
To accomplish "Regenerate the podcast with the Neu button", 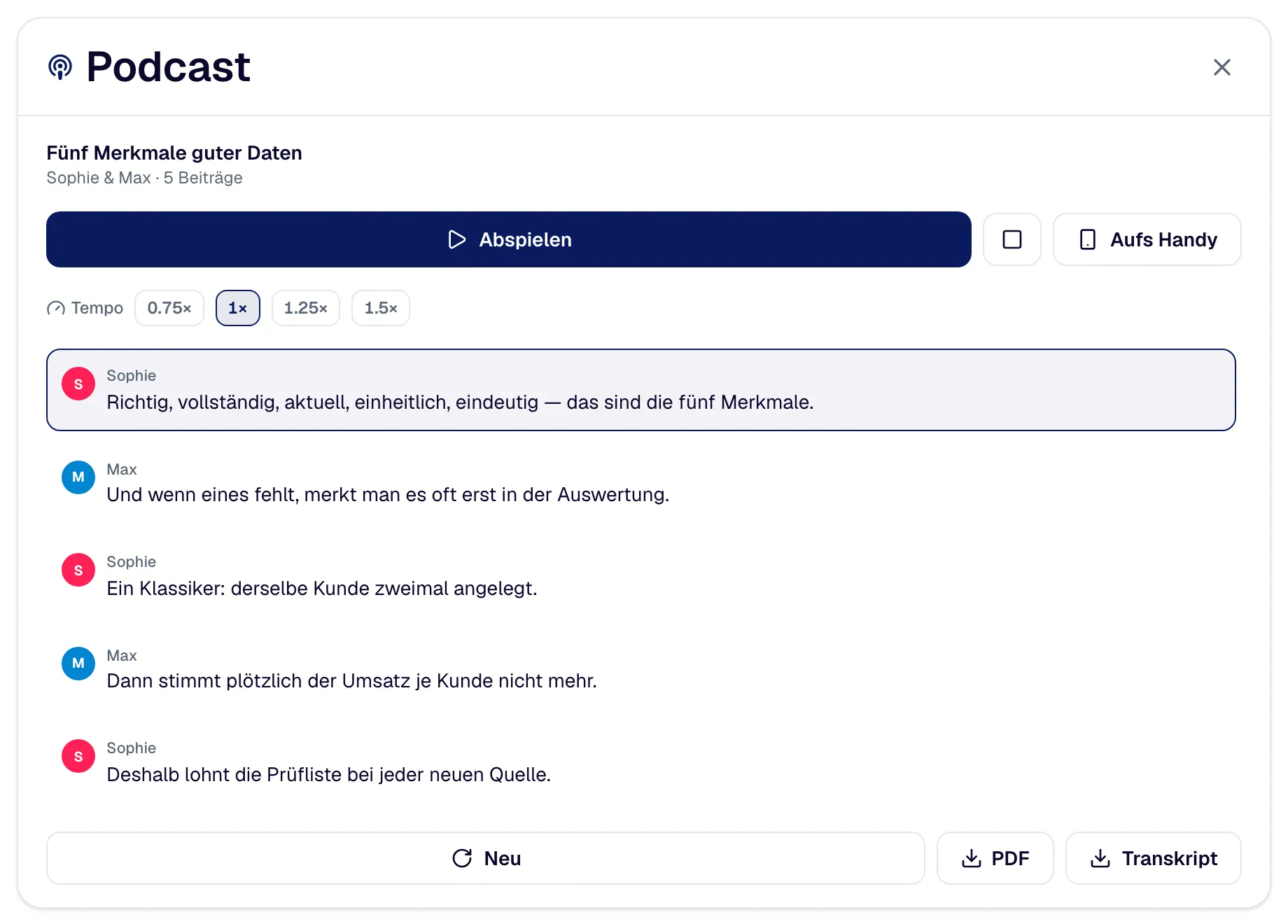I will [x=486, y=858].
